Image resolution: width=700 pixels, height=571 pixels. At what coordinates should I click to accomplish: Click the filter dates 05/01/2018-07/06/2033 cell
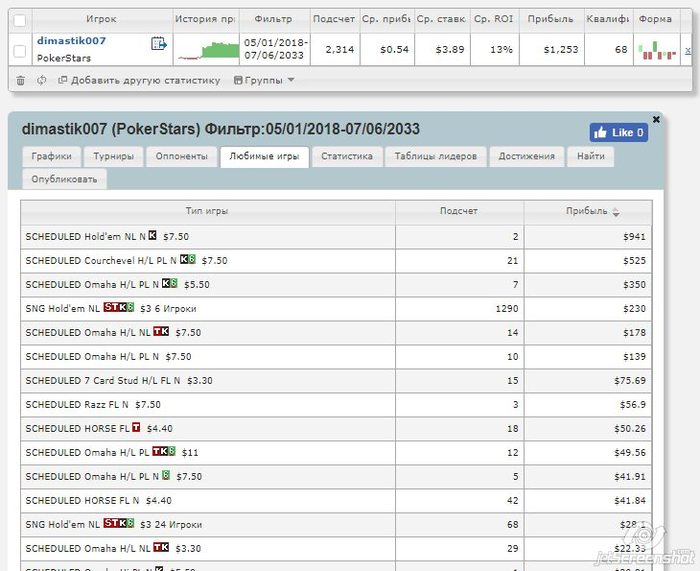point(275,49)
